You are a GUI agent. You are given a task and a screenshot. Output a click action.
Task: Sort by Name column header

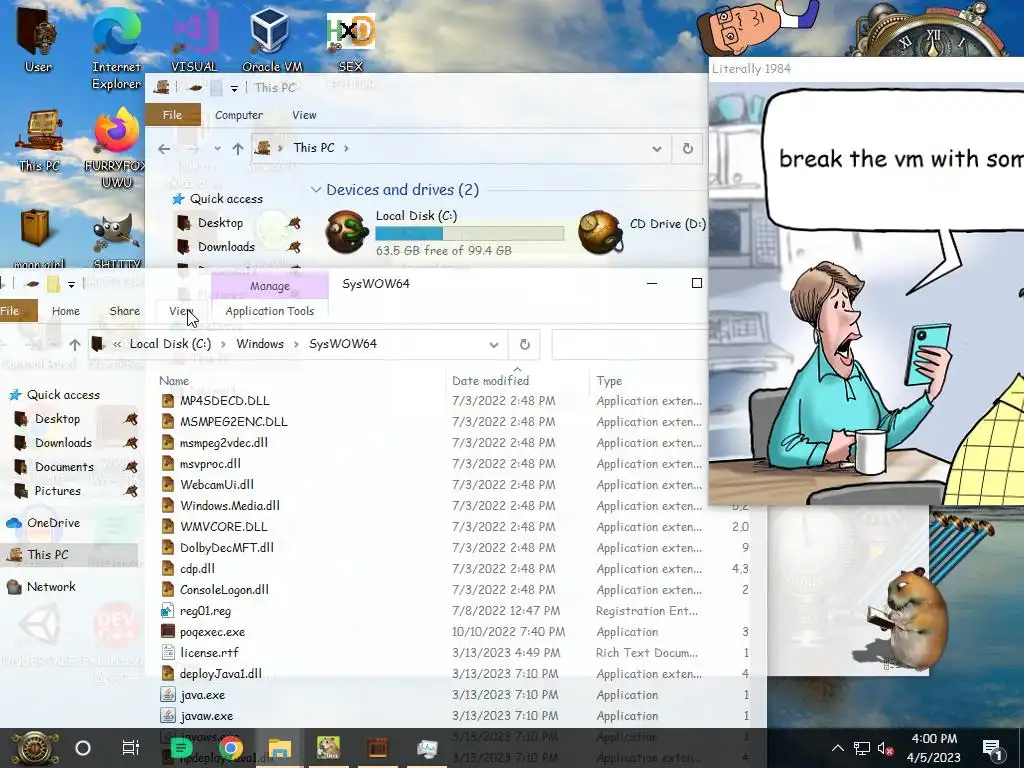pos(174,381)
